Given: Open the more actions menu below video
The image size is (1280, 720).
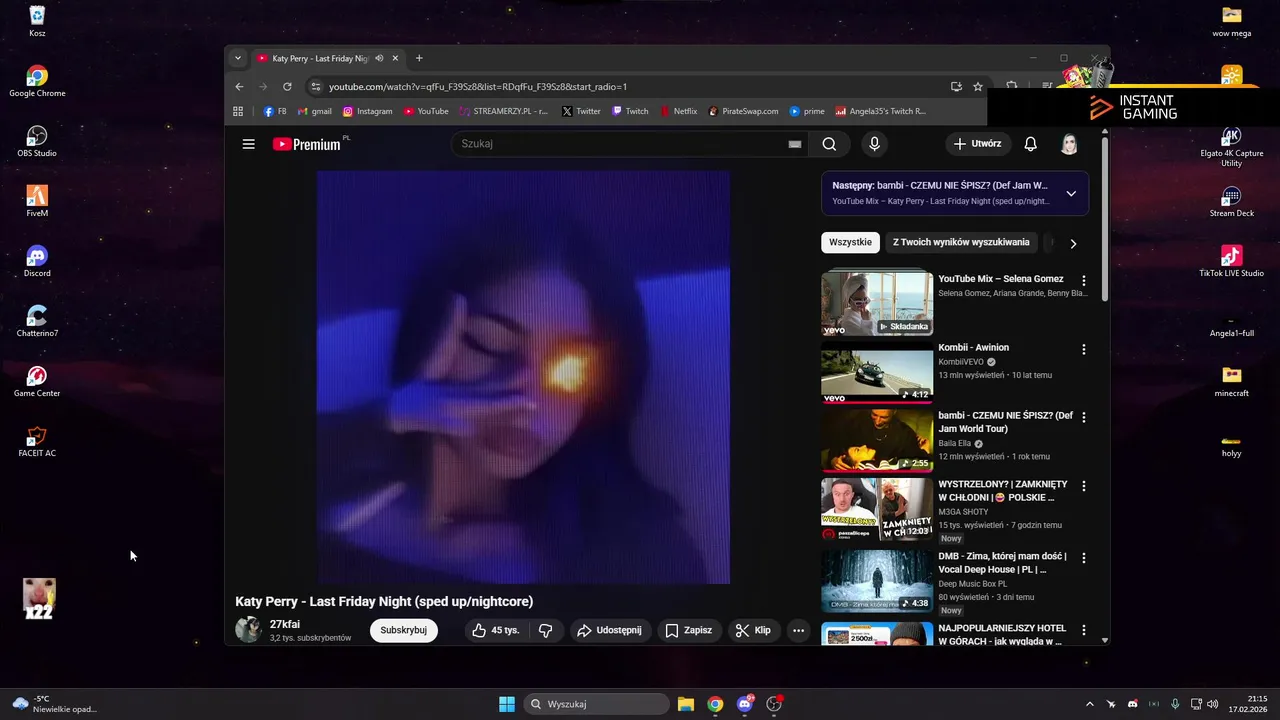Looking at the screenshot, I should (x=798, y=630).
